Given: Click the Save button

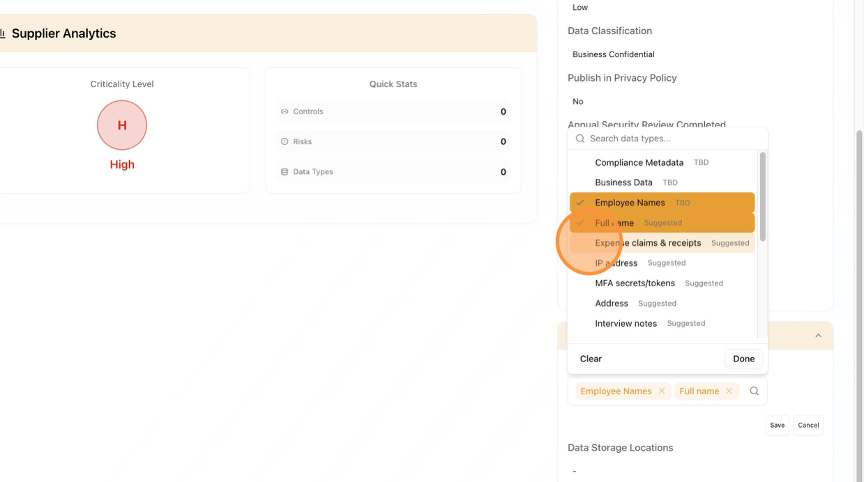Looking at the screenshot, I should tap(777, 425).
